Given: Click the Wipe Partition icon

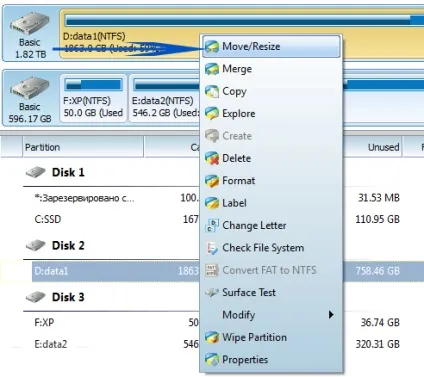Looking at the screenshot, I should click(212, 337).
